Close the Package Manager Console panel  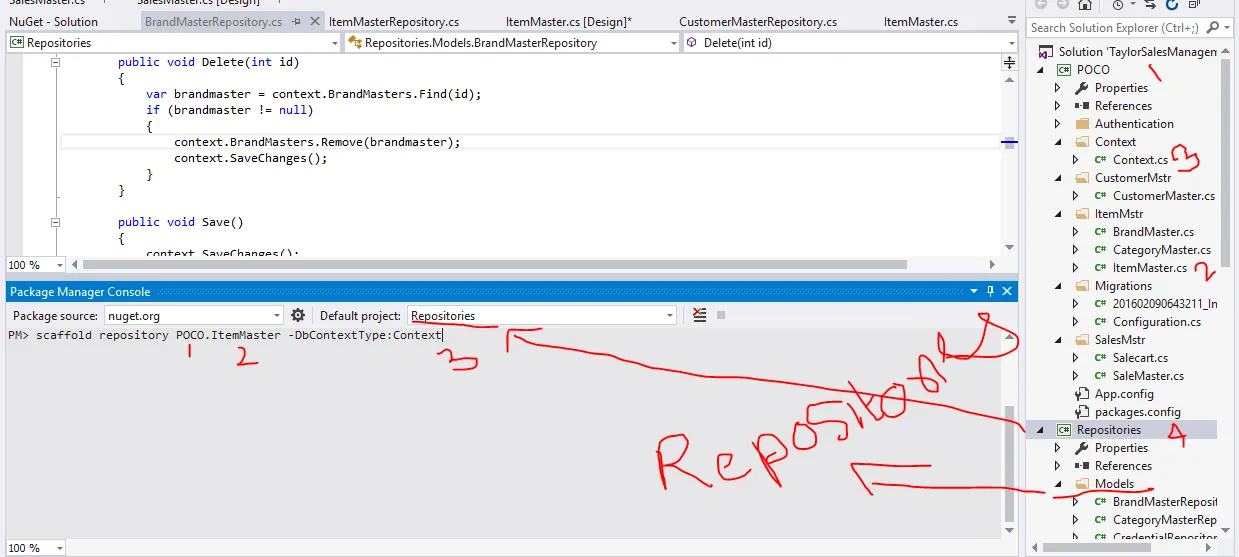tap(1006, 291)
